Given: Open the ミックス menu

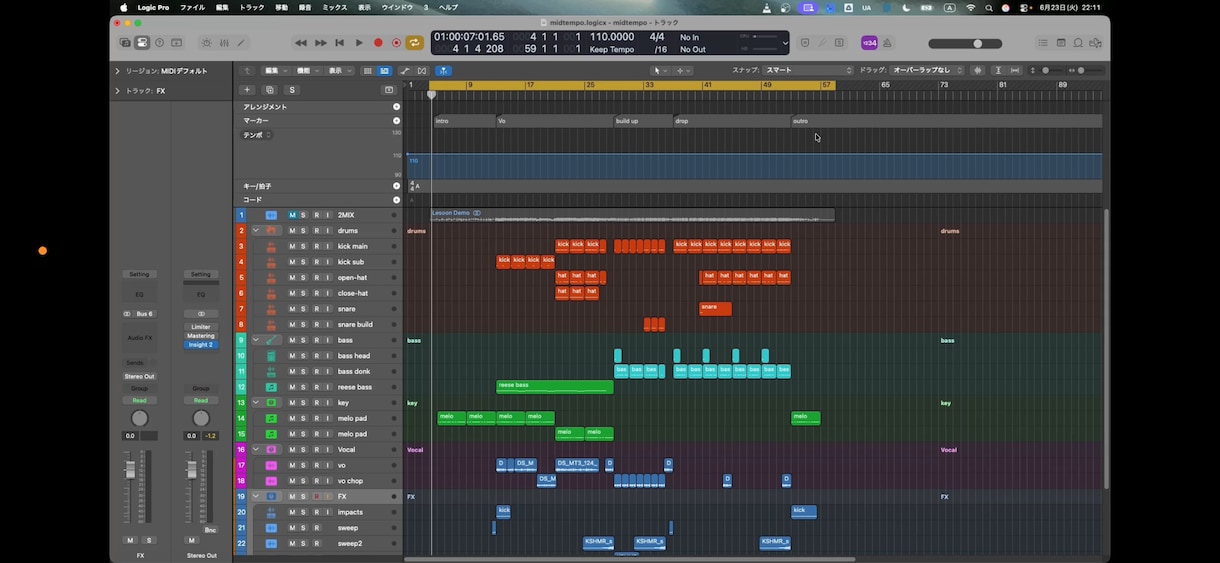Looking at the screenshot, I should [335, 7].
